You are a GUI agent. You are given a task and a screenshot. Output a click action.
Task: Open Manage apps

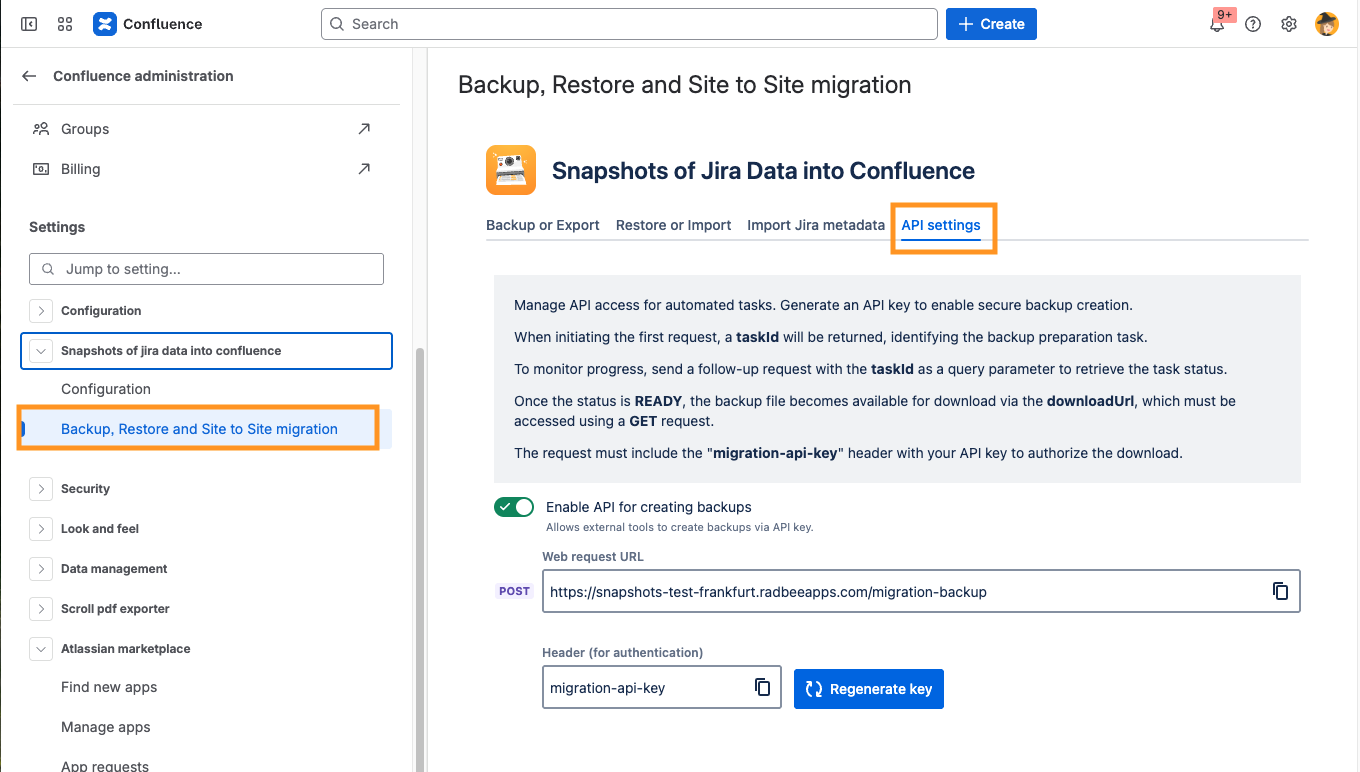[106, 727]
